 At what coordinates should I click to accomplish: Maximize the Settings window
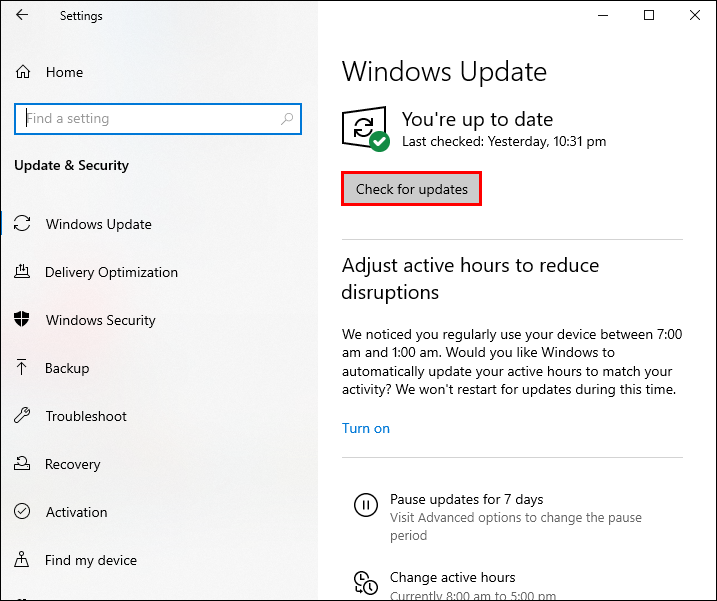click(x=649, y=15)
